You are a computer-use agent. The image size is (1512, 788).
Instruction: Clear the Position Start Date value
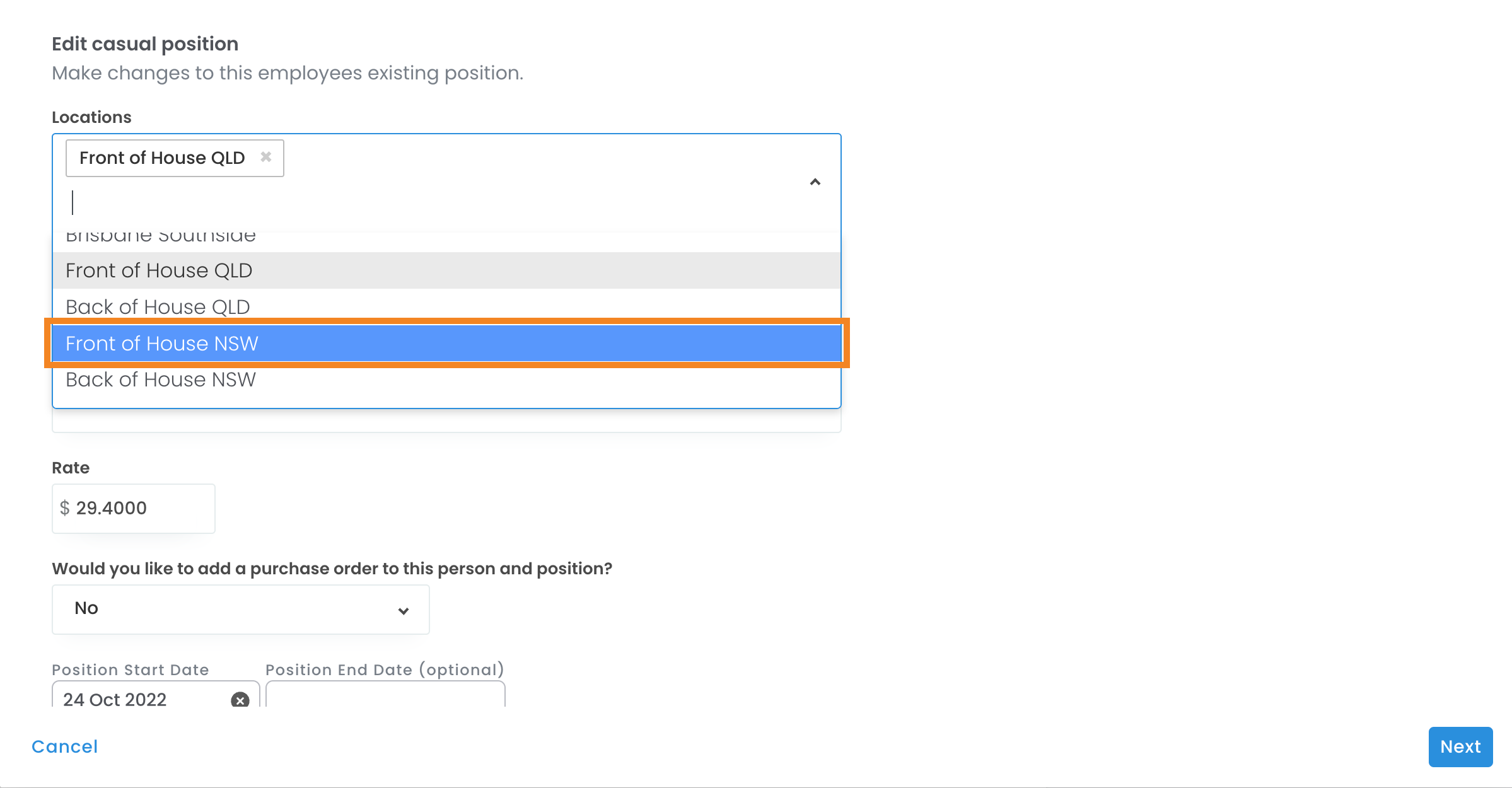point(240,700)
